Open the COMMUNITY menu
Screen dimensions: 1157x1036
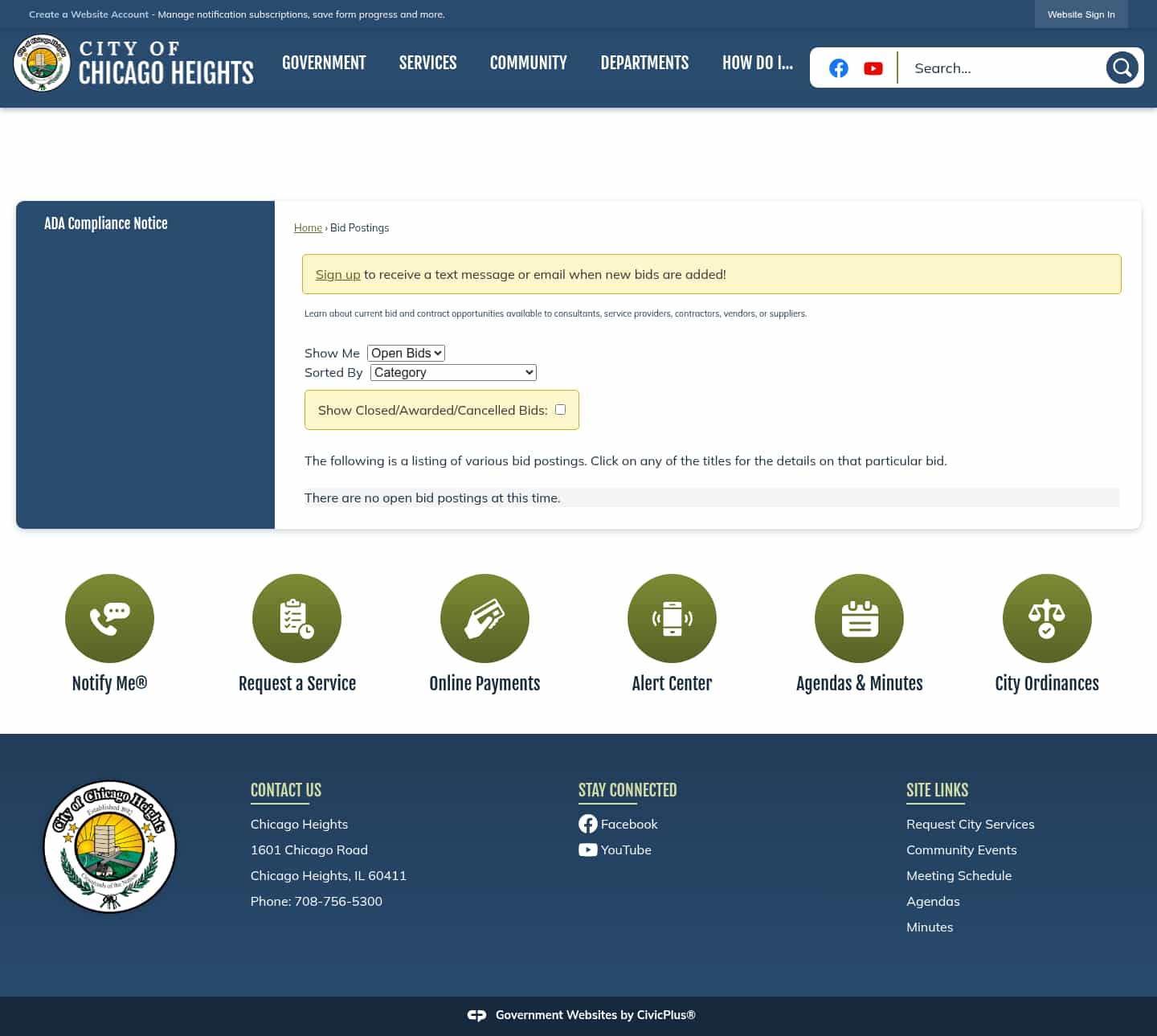click(528, 63)
